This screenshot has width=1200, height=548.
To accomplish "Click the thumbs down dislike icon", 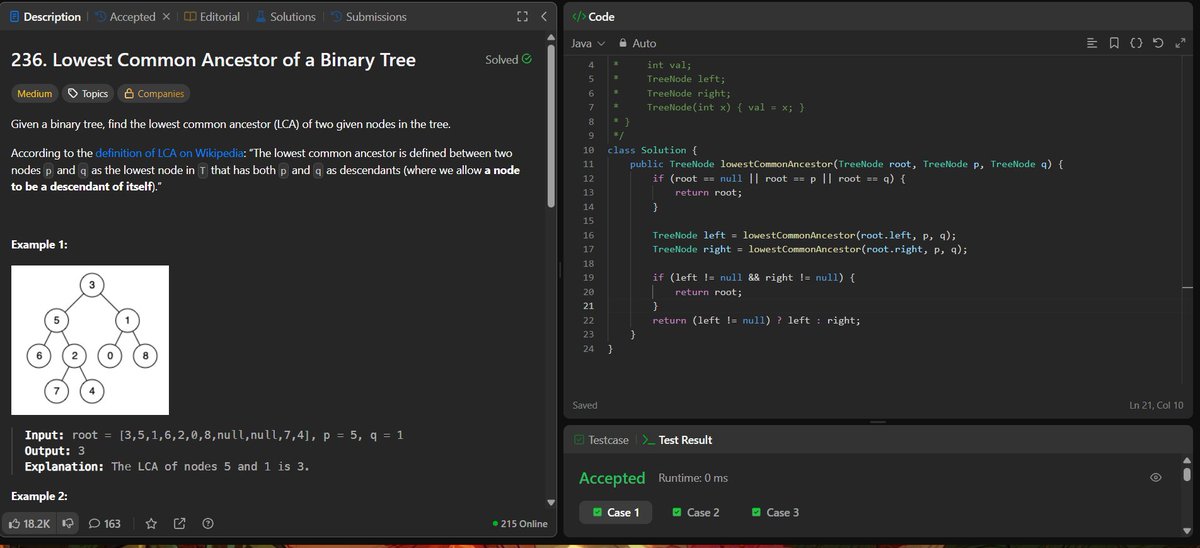I will coord(68,523).
